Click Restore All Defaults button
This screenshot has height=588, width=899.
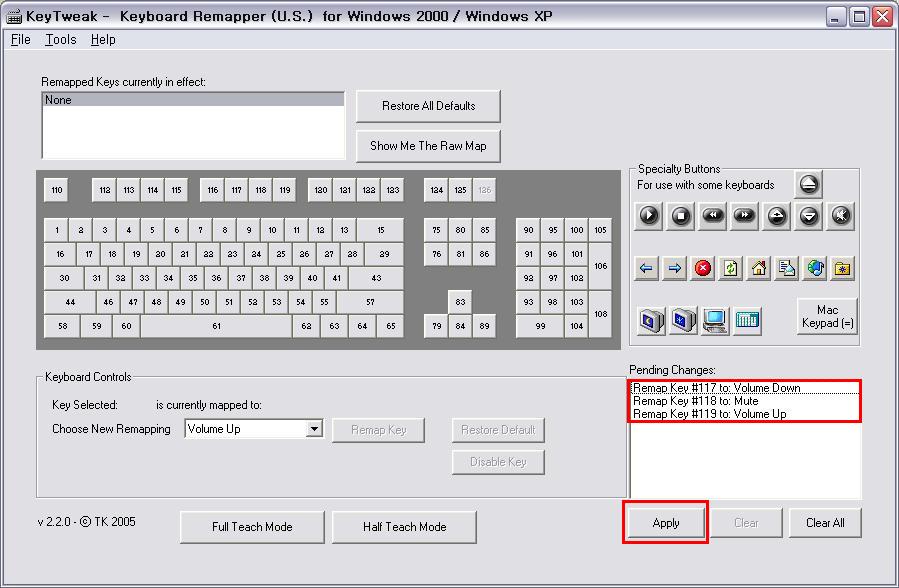pos(428,106)
